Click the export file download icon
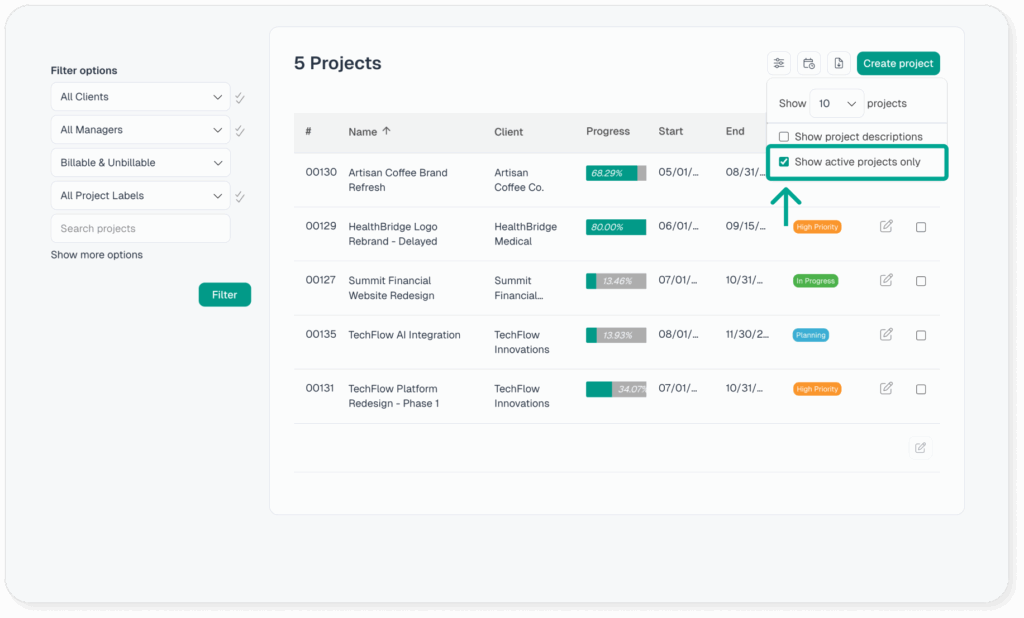The image size is (1024, 618). pos(839,63)
